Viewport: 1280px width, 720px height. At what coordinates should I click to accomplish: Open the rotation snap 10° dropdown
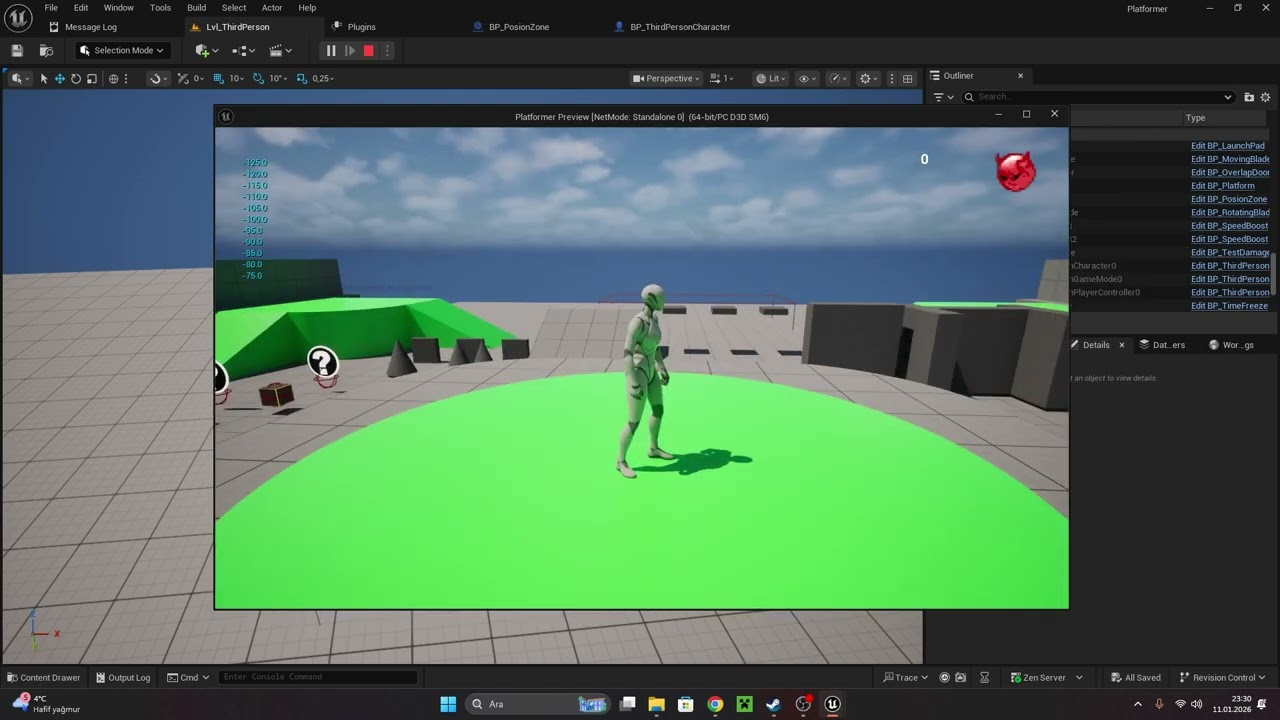tap(278, 78)
